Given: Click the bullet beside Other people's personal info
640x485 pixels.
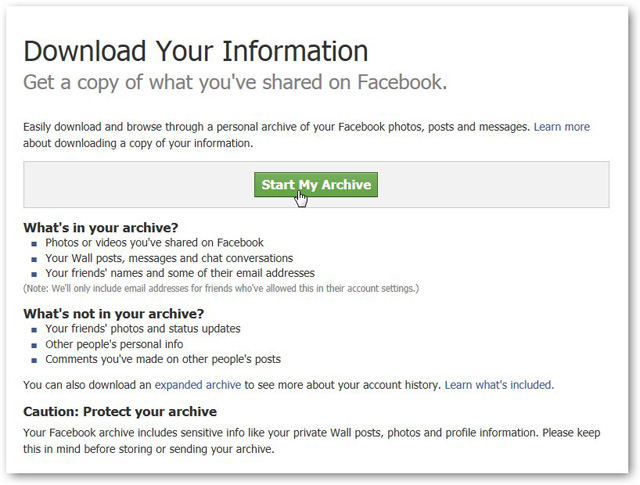Looking at the screenshot, I should (34, 345).
